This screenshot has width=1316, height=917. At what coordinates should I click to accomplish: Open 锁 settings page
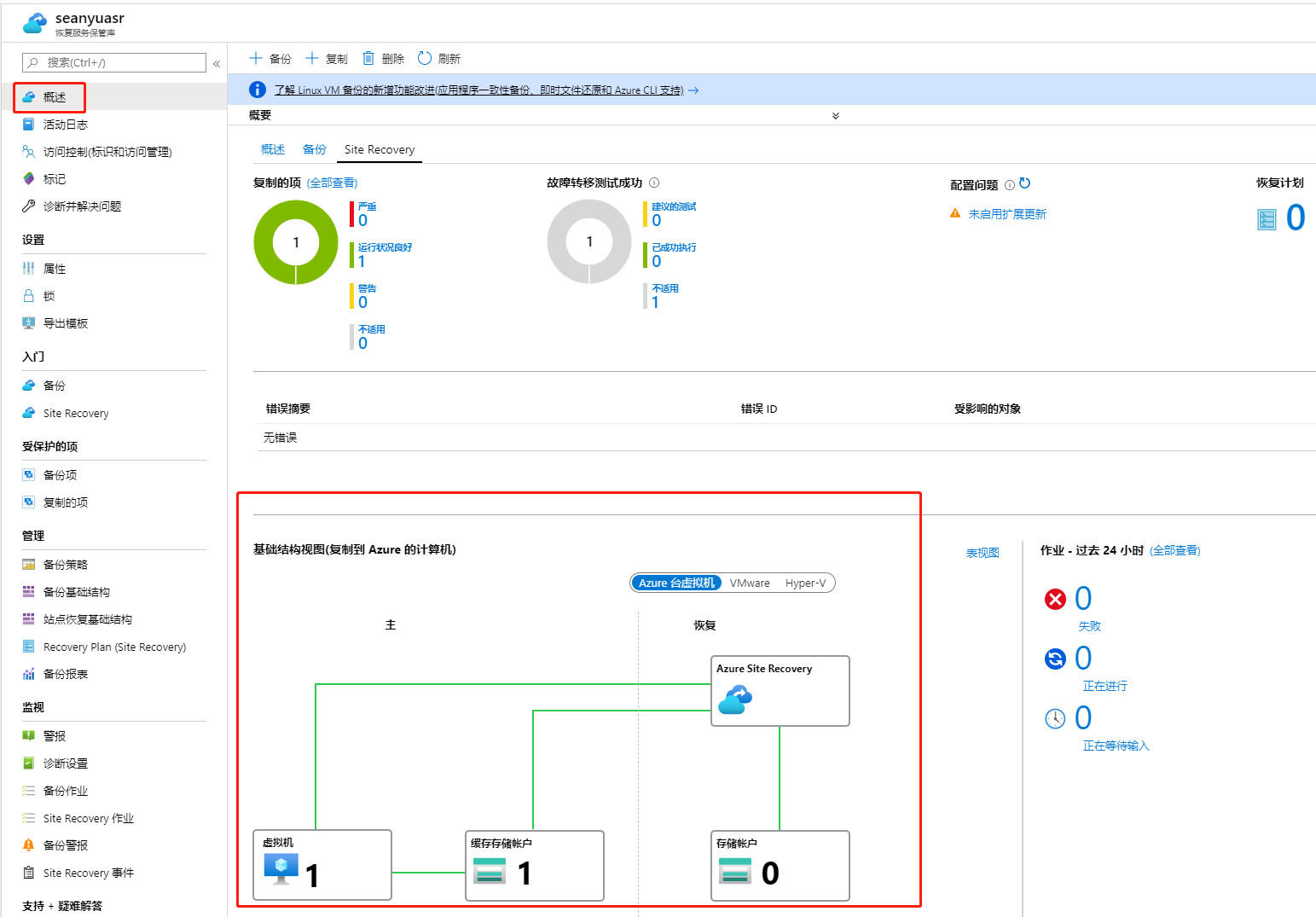tap(49, 296)
